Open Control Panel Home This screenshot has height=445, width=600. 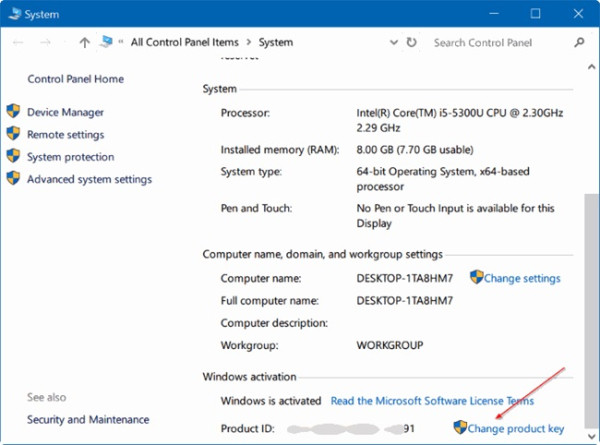[x=76, y=79]
